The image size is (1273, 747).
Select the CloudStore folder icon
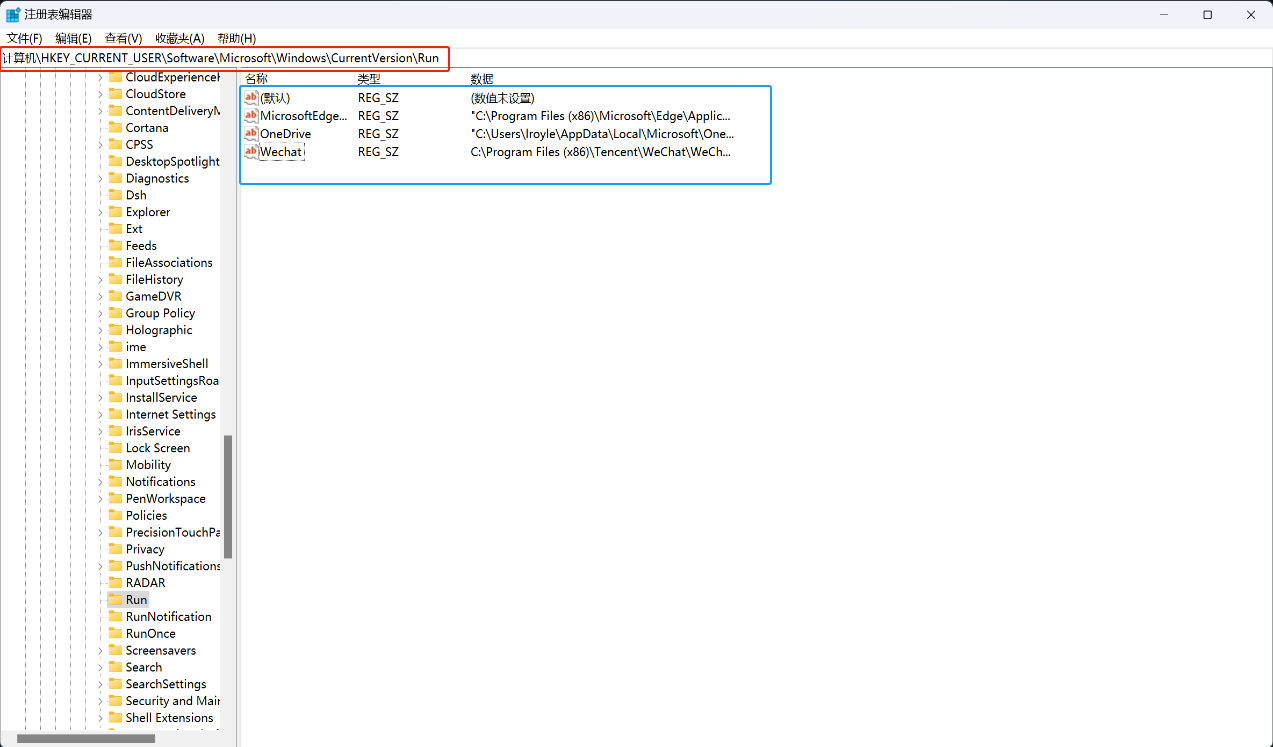tap(115, 94)
